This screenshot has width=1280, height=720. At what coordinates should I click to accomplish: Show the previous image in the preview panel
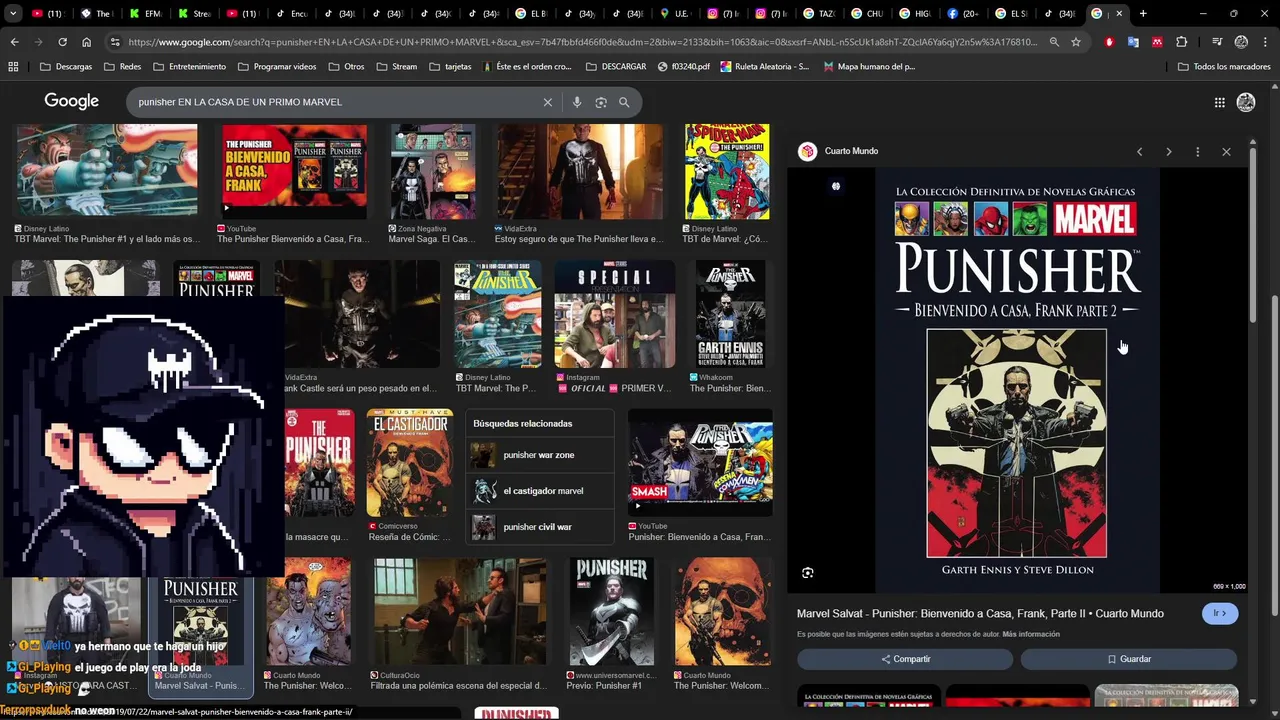click(x=1139, y=152)
